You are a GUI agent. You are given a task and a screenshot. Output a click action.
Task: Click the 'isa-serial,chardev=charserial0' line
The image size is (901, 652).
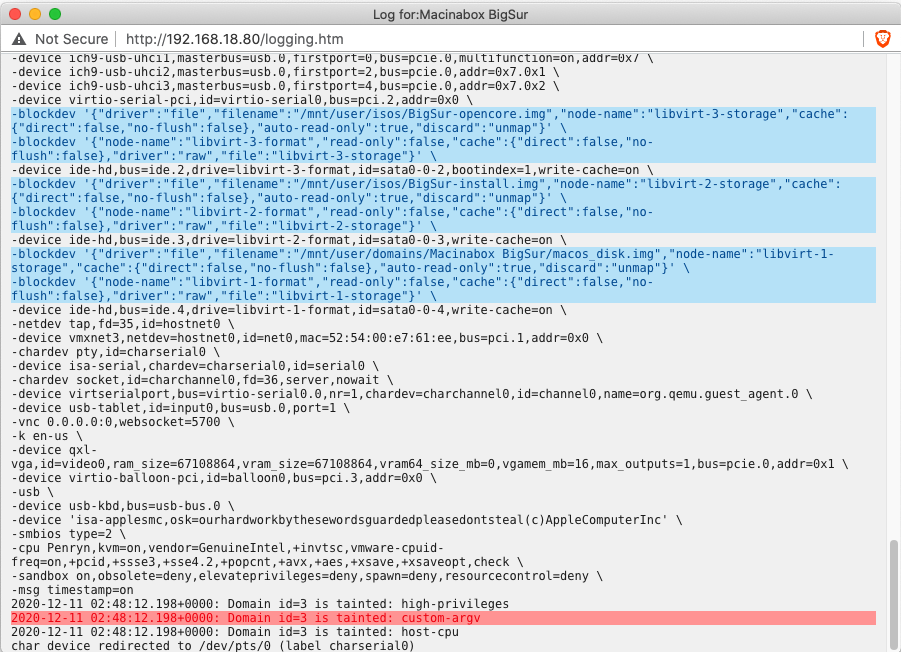coord(195,366)
